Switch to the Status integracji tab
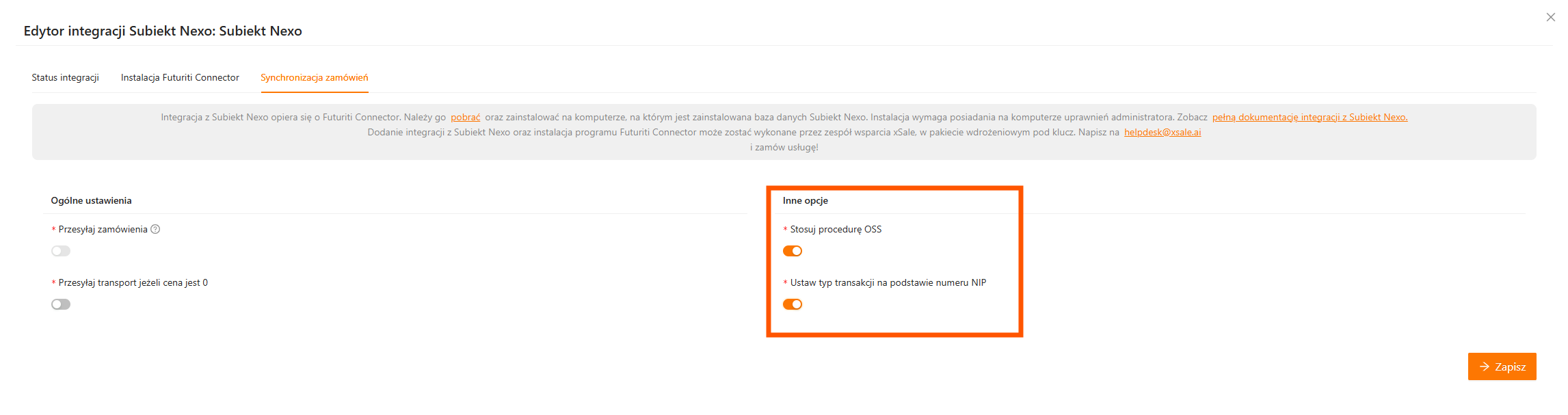 pyautogui.click(x=65, y=77)
